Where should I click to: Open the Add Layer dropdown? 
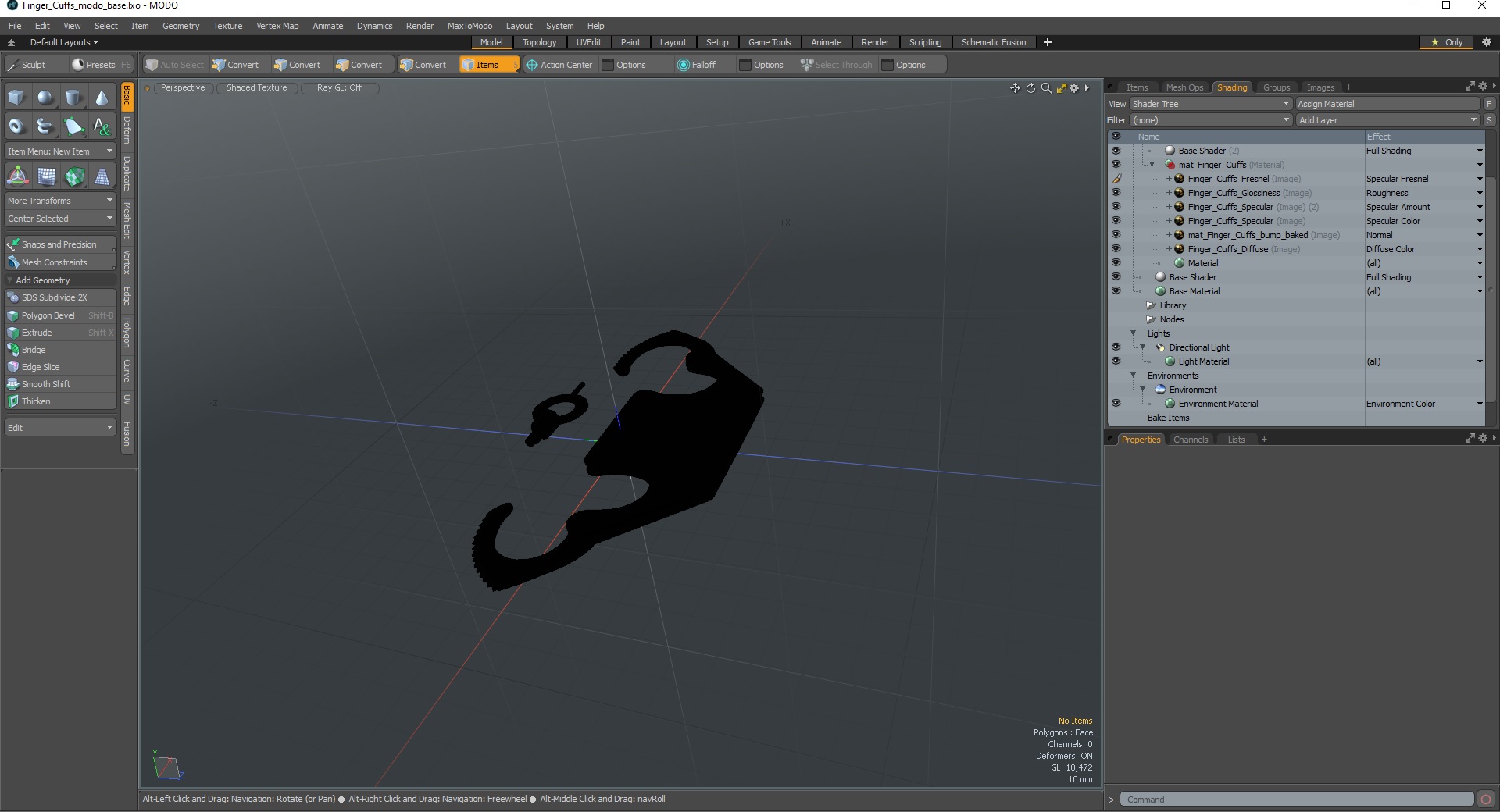(x=1387, y=120)
